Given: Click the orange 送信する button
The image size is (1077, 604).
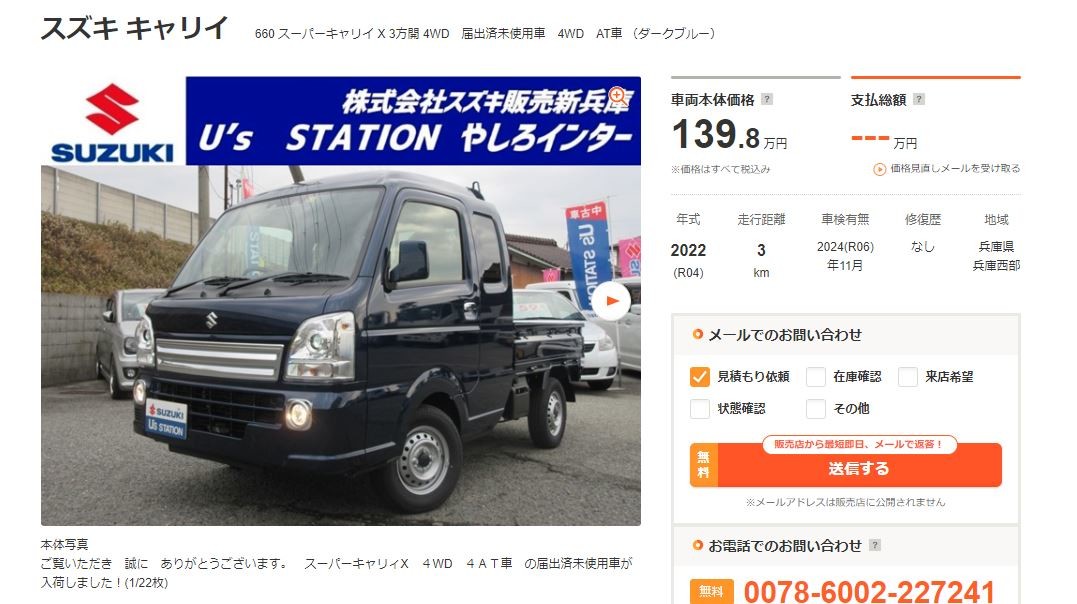Looking at the screenshot, I should [846, 466].
